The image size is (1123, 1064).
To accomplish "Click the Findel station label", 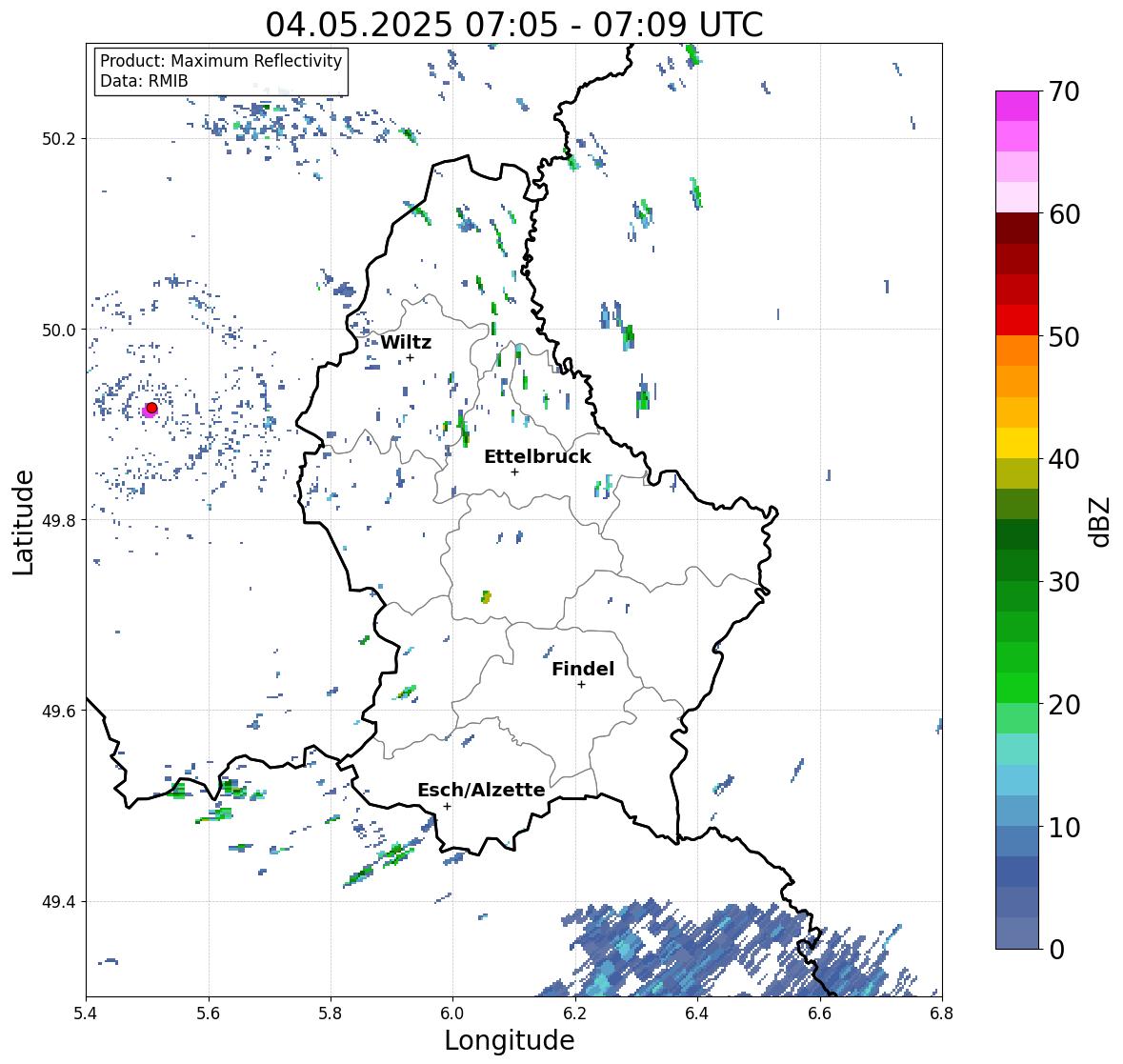I will [583, 669].
